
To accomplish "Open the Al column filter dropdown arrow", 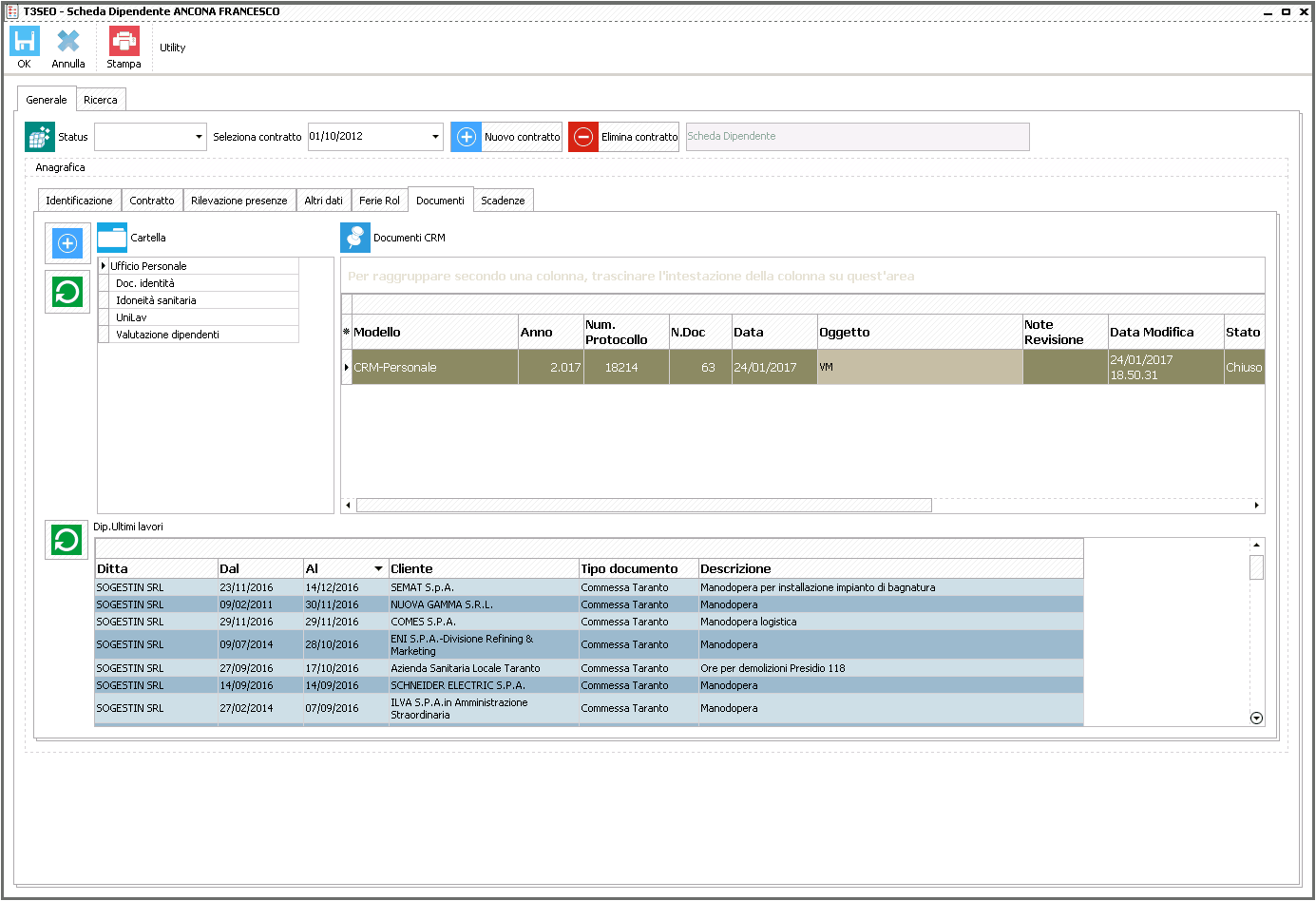I will point(378,569).
